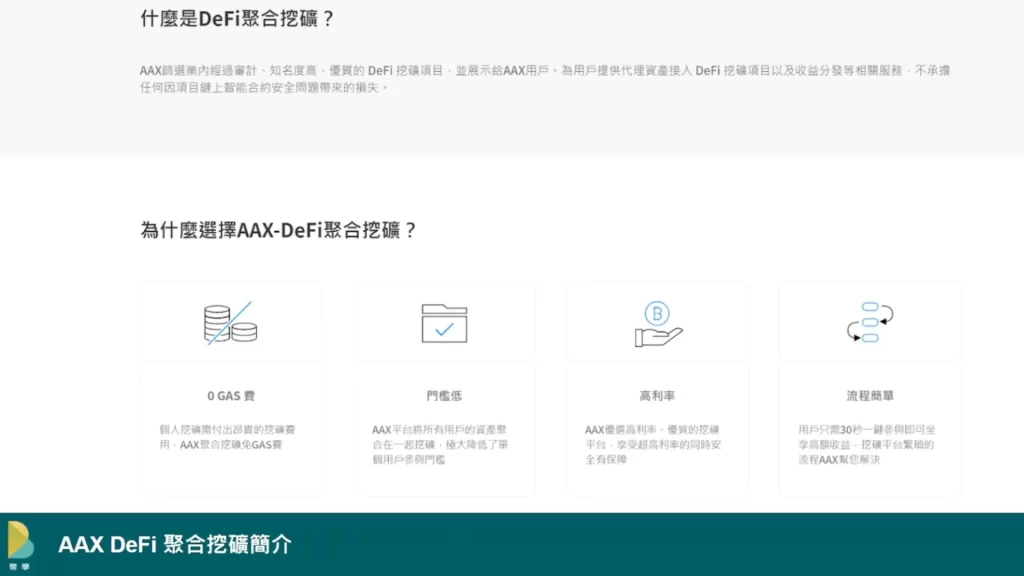This screenshot has width=1024, height=576.
Task: Click the description text under 流程簡單
Action: (x=867, y=444)
